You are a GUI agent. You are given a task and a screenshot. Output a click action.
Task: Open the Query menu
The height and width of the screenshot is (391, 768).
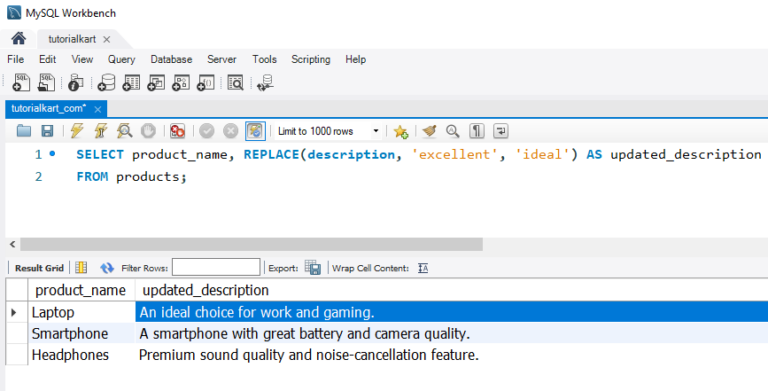pos(121,59)
